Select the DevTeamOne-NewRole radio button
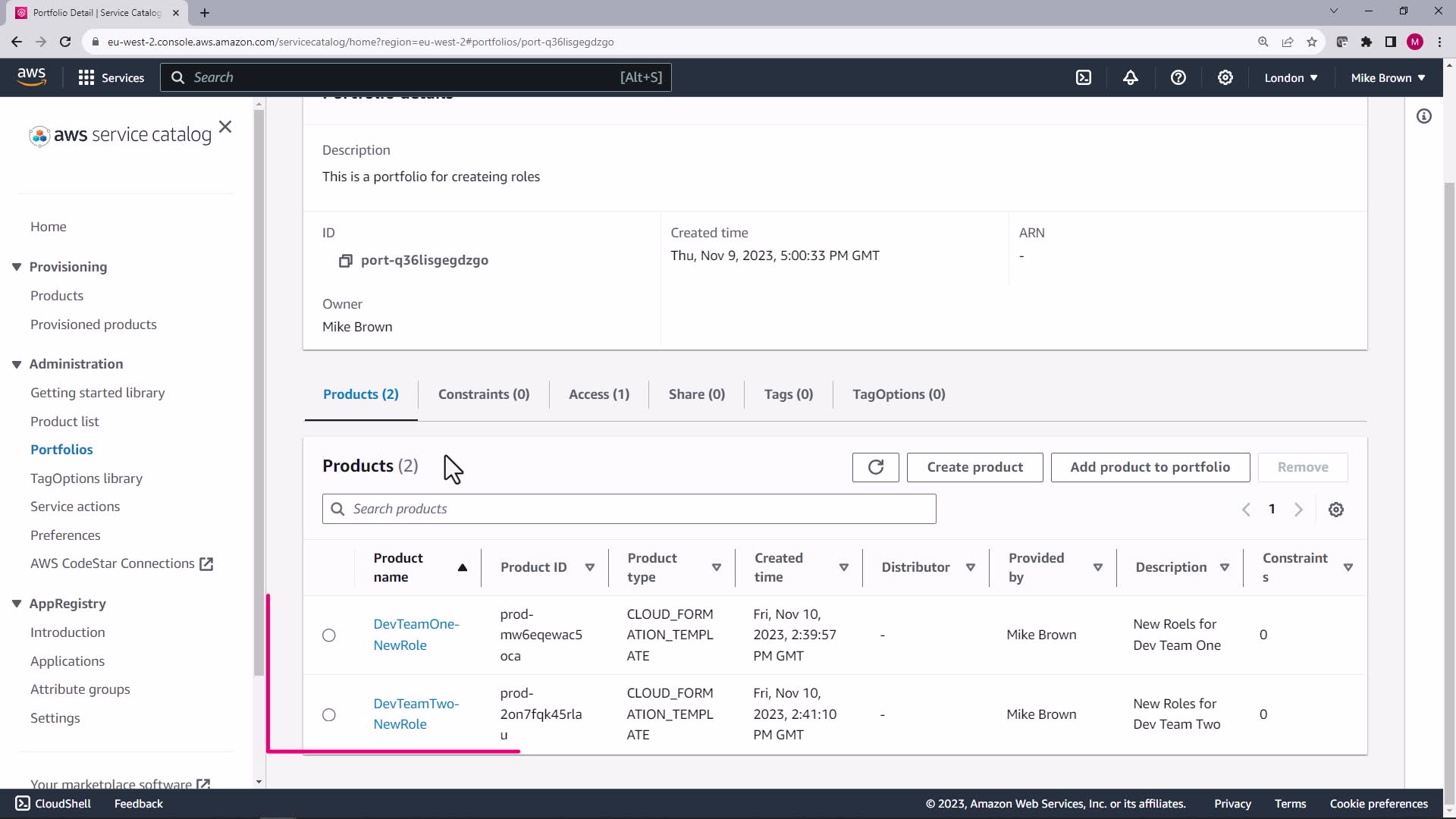1456x819 pixels. click(x=328, y=635)
